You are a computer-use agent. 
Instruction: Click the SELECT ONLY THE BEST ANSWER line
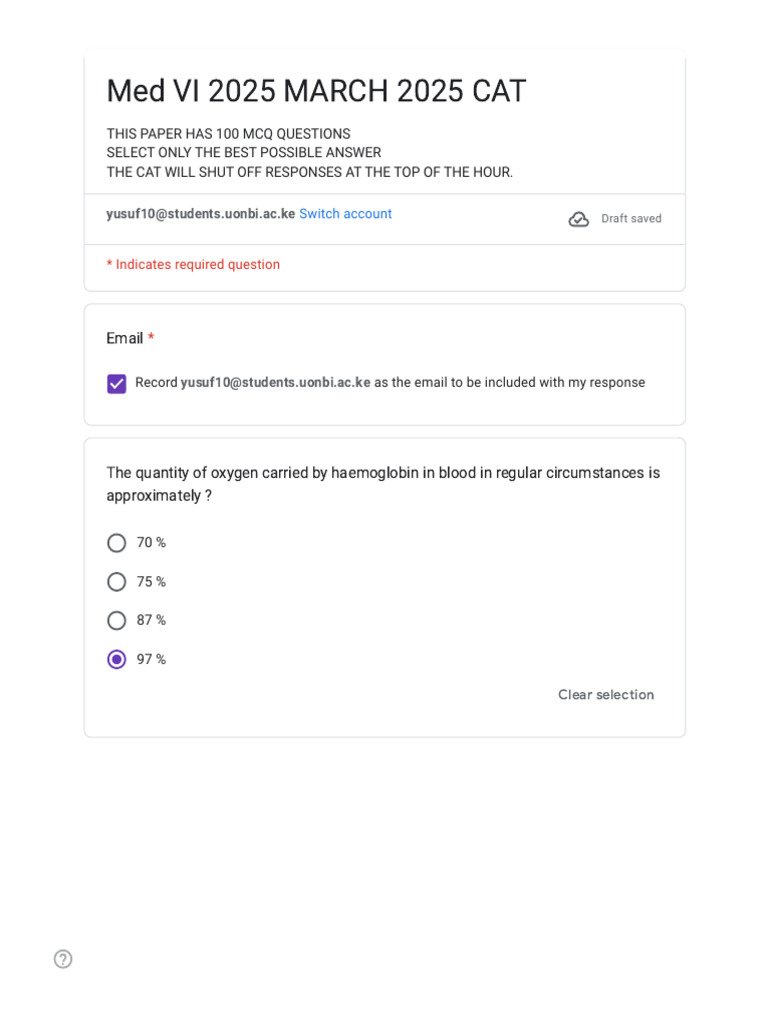tap(244, 153)
